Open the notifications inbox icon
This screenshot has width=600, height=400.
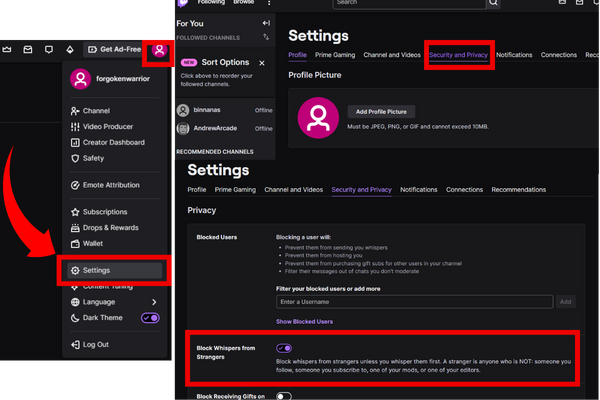click(28, 49)
